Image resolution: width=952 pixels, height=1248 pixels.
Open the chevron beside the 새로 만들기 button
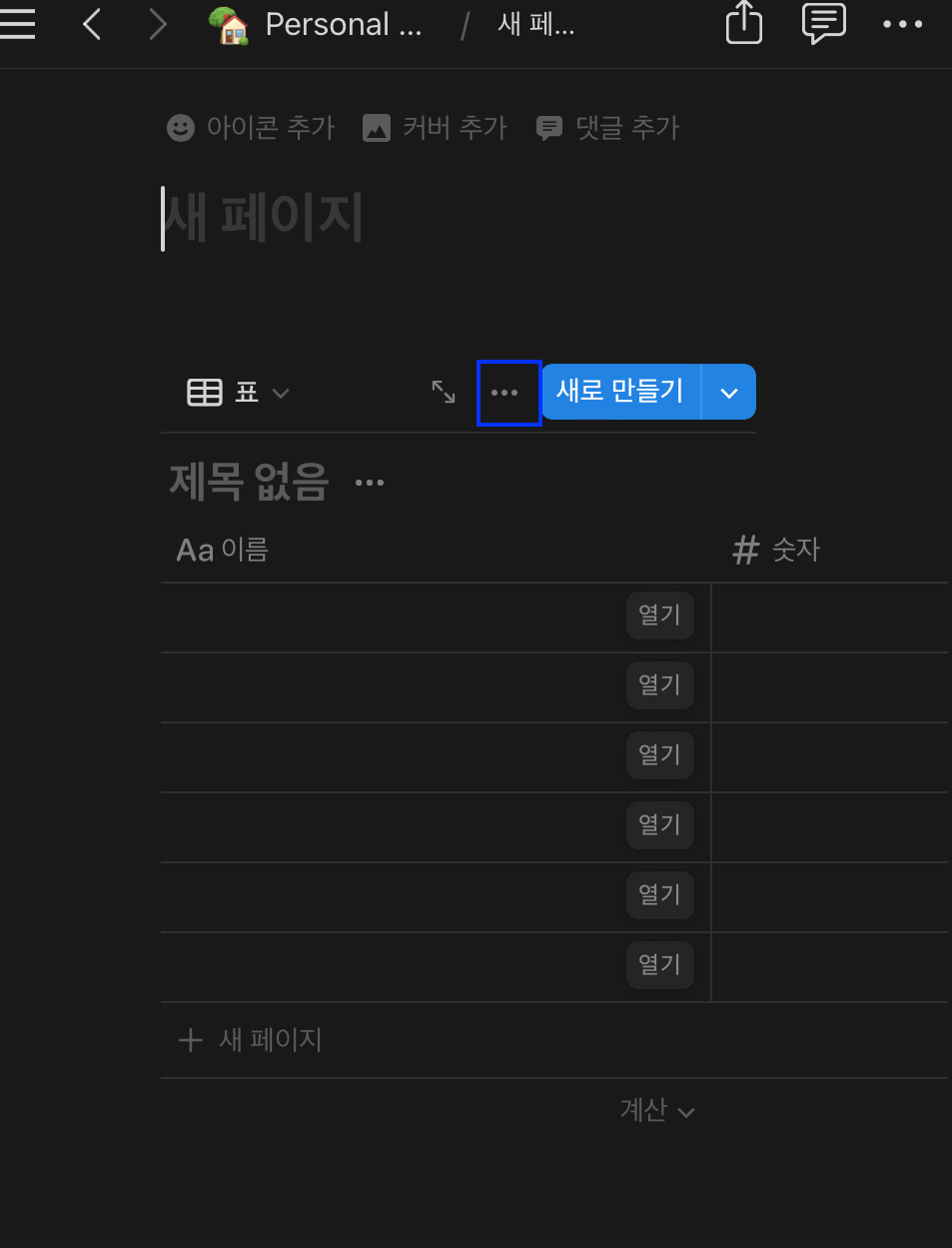[728, 392]
